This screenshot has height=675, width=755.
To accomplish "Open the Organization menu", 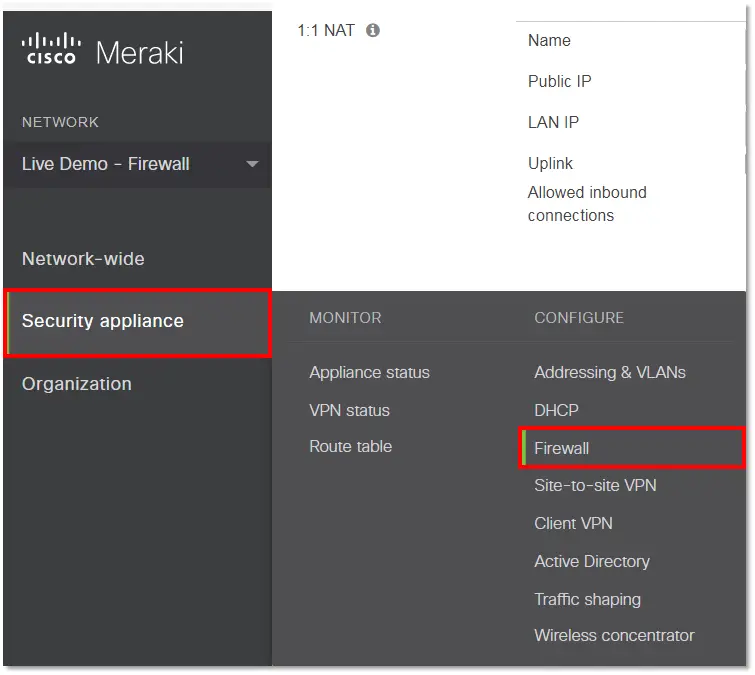I will [x=77, y=384].
